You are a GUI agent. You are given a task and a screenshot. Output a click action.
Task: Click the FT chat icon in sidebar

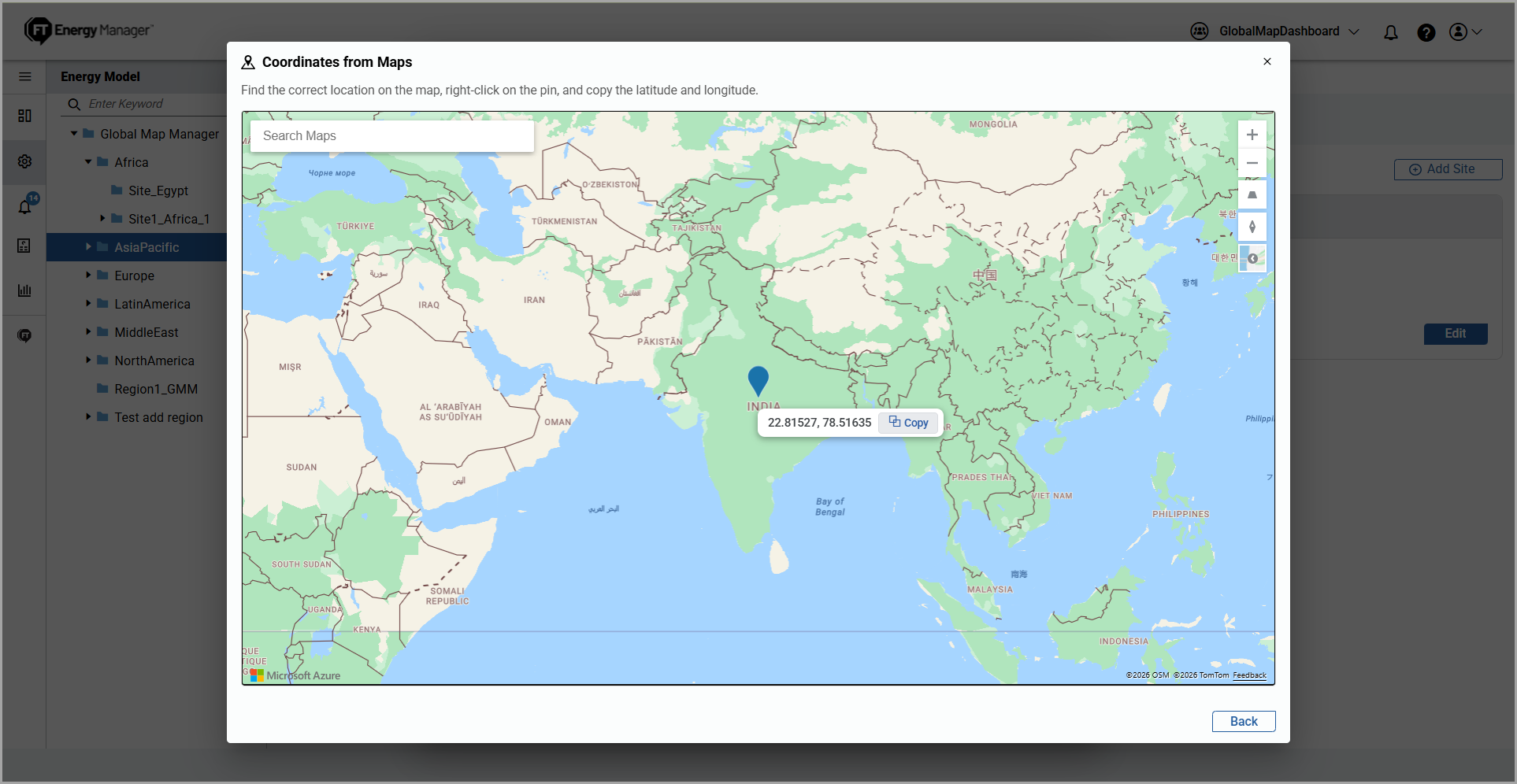24,335
